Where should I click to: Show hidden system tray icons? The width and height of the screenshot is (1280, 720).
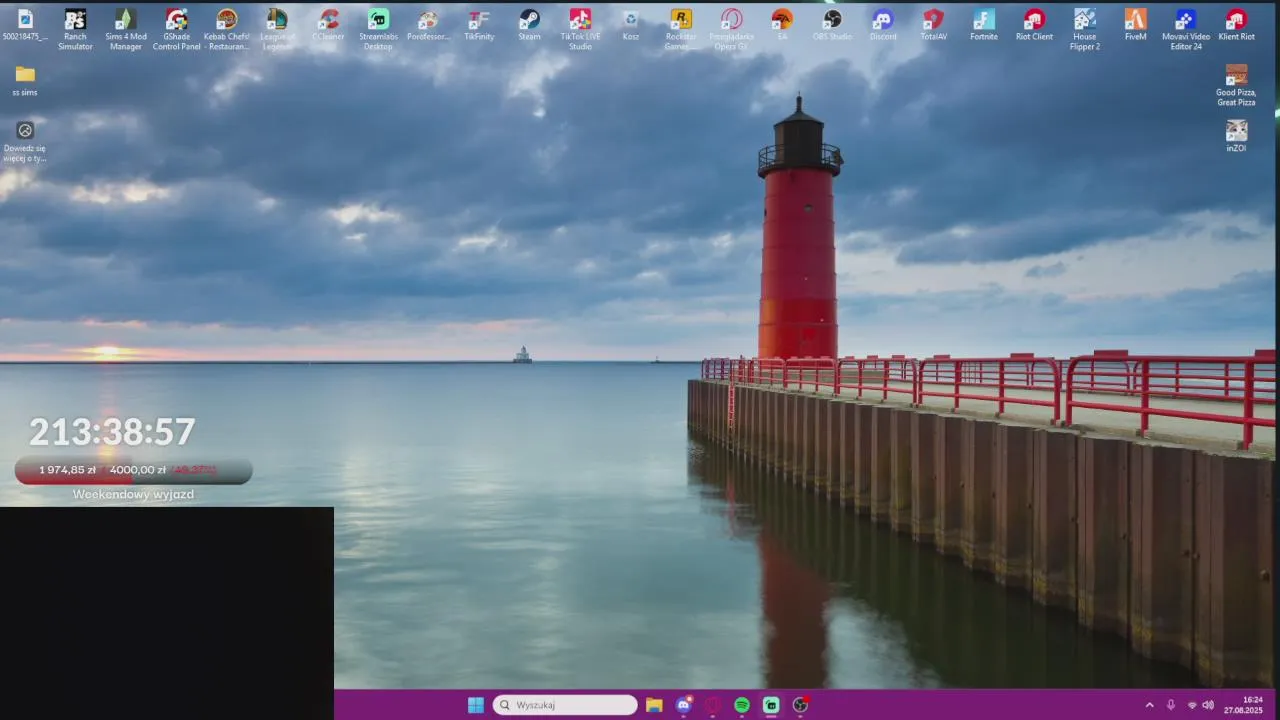pos(1149,705)
